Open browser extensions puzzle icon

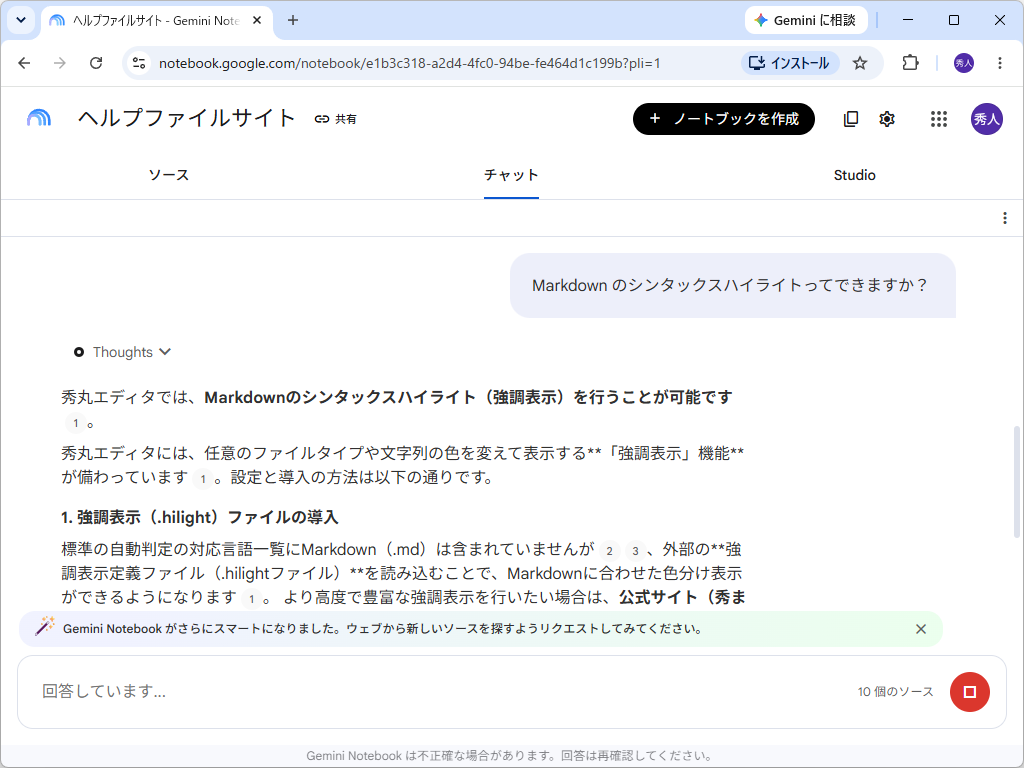pos(910,63)
